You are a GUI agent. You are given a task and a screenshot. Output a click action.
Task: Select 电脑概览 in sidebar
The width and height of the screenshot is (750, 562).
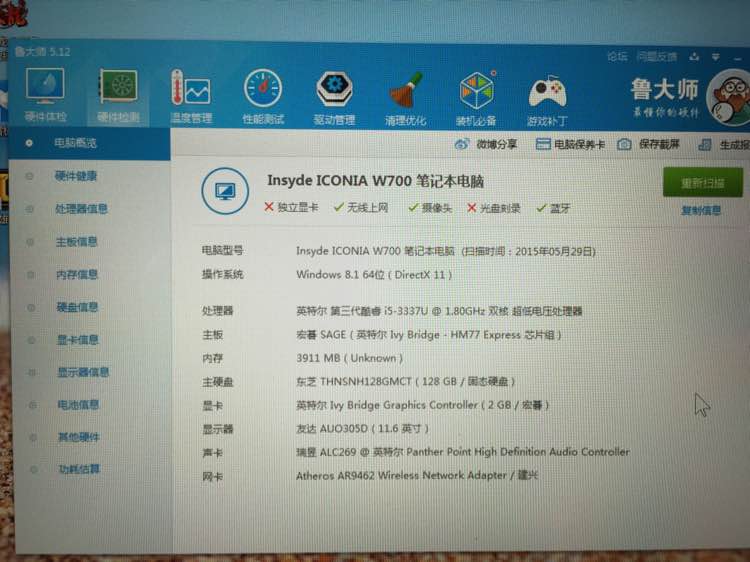coord(89,143)
